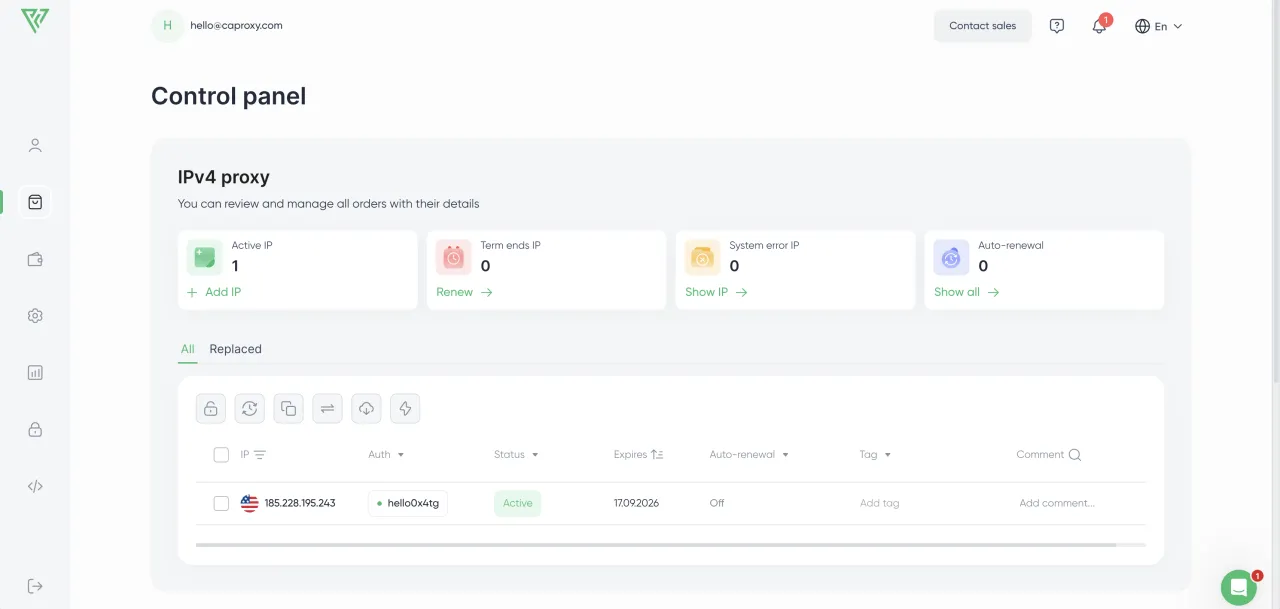Tick the select-all checkbox in the table header
The image size is (1280, 609).
click(221, 455)
